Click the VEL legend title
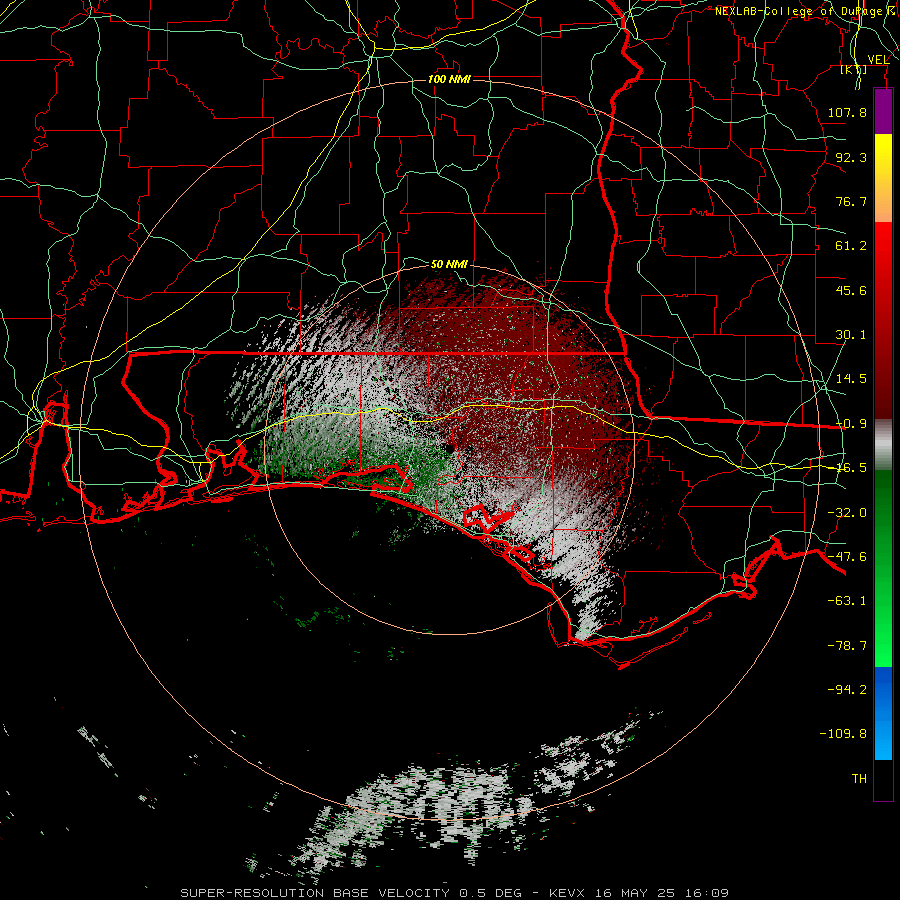This screenshot has height=900, width=900. (878, 59)
